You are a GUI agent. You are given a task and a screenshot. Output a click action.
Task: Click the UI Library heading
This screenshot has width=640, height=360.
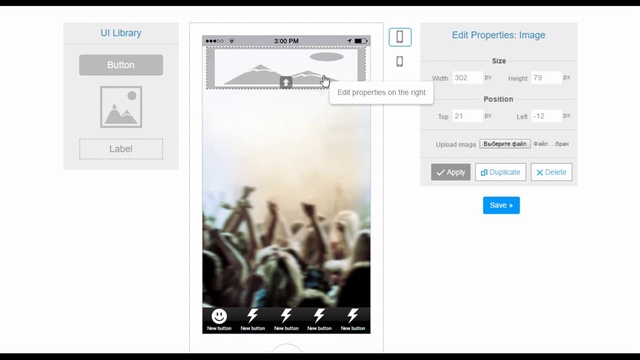pyautogui.click(x=121, y=33)
